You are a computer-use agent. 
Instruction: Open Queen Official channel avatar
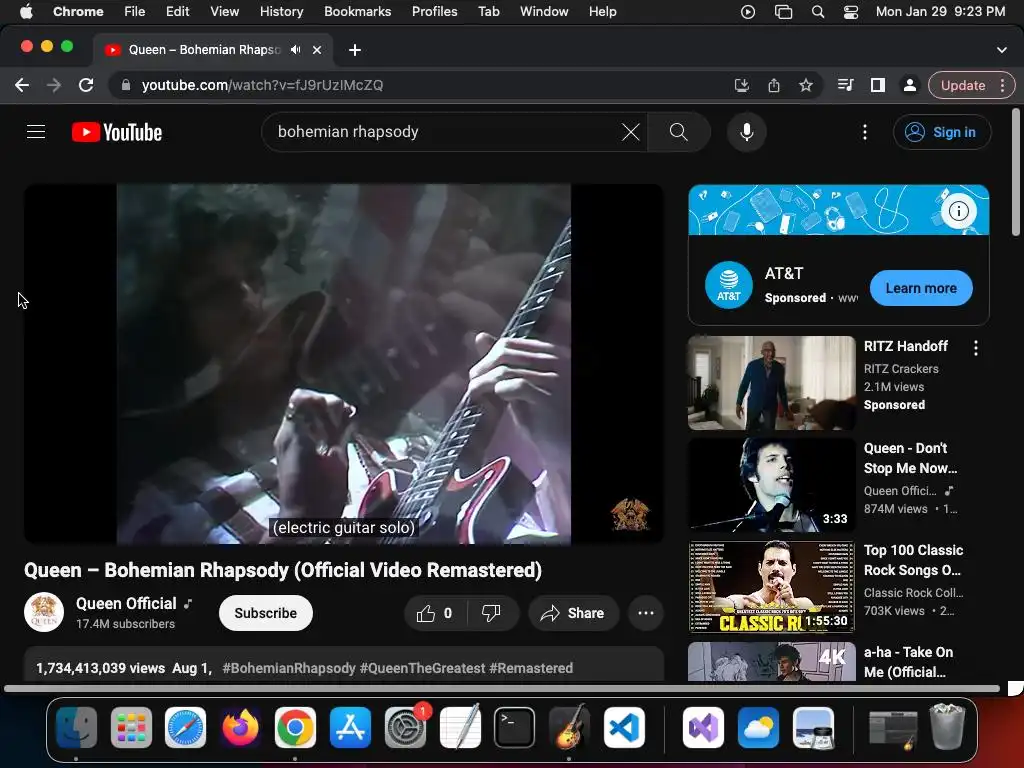(44, 612)
